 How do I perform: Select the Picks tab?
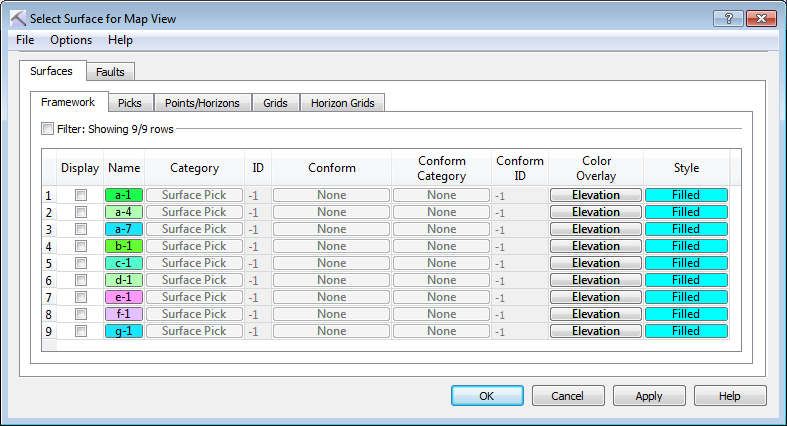129,103
